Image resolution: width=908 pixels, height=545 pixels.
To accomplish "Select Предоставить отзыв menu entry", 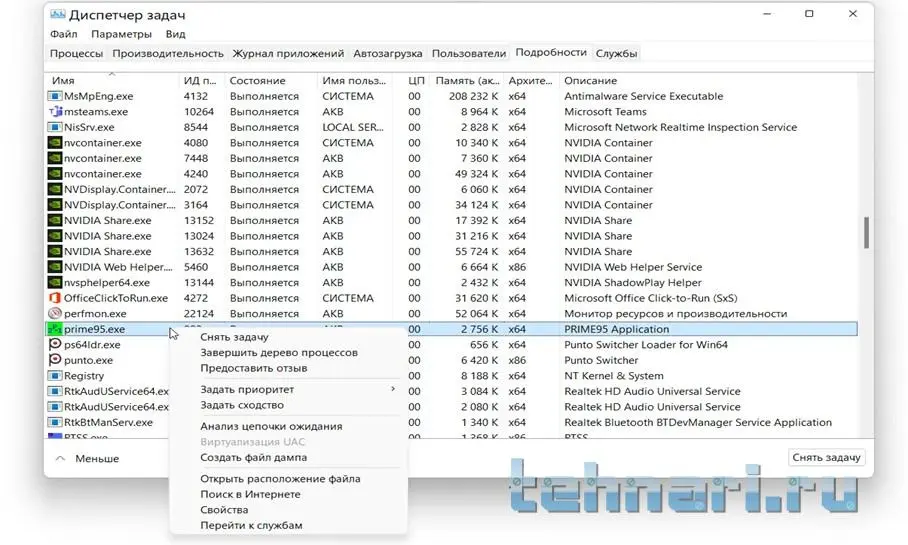I will click(254, 368).
